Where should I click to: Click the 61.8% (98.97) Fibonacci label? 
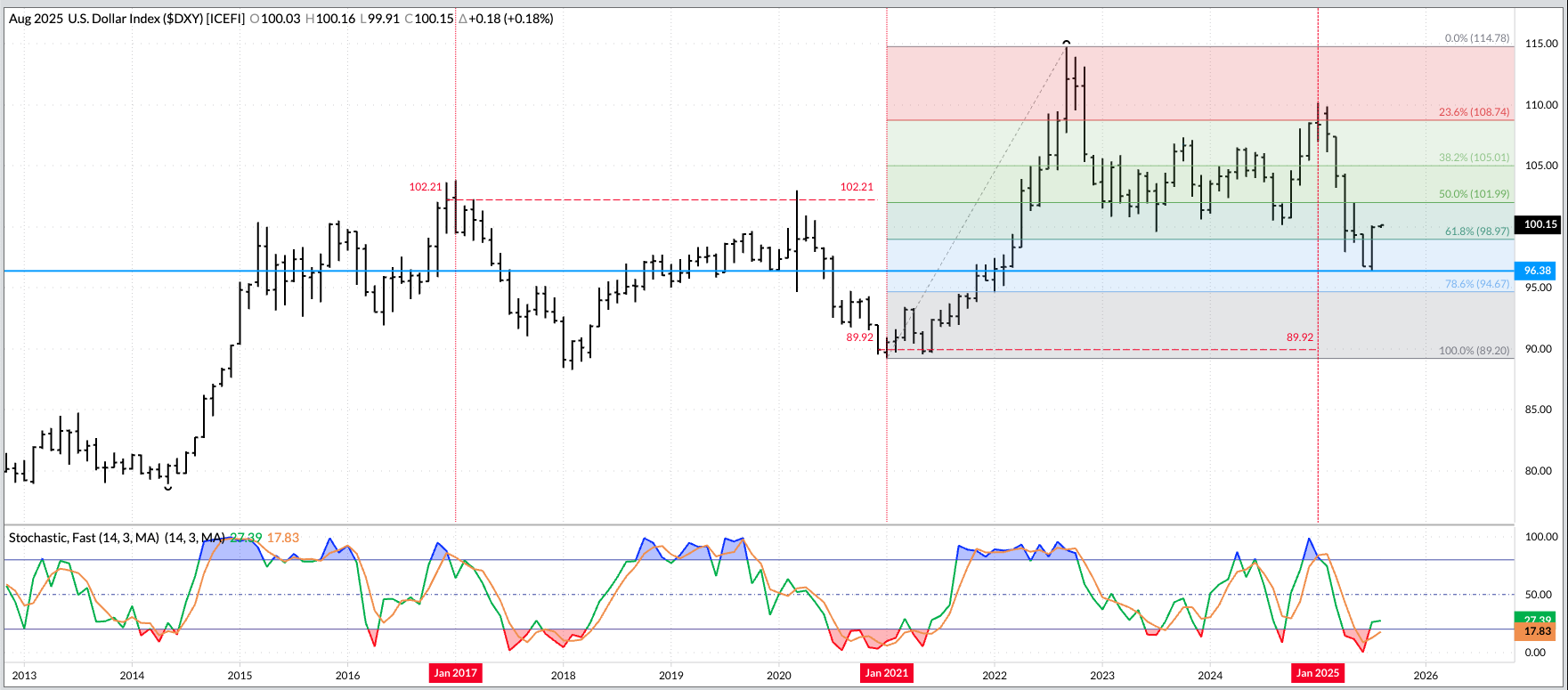tap(1476, 231)
